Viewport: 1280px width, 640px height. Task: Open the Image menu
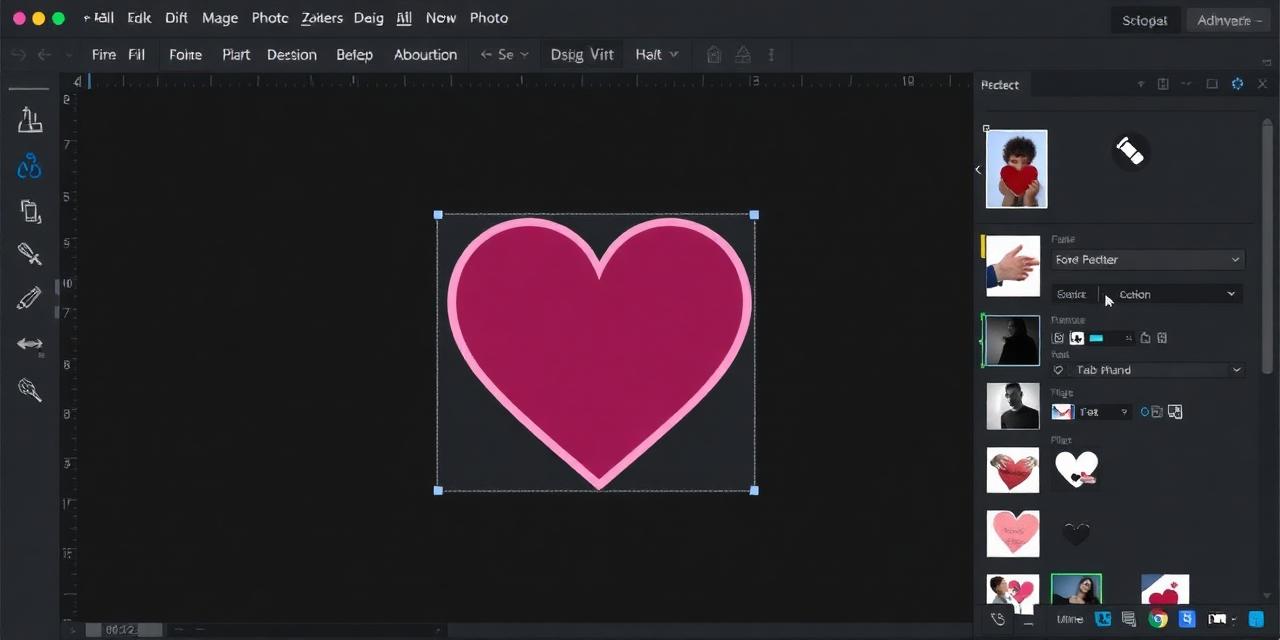pyautogui.click(x=219, y=18)
